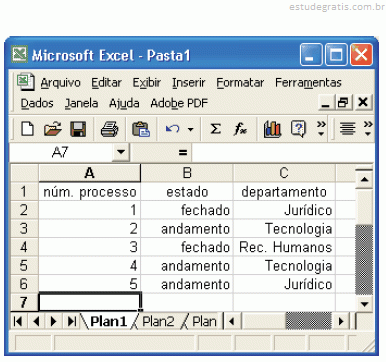Click the horizontal scrollbar thumb
Viewport: 386px width, 362px height.
coord(309,321)
